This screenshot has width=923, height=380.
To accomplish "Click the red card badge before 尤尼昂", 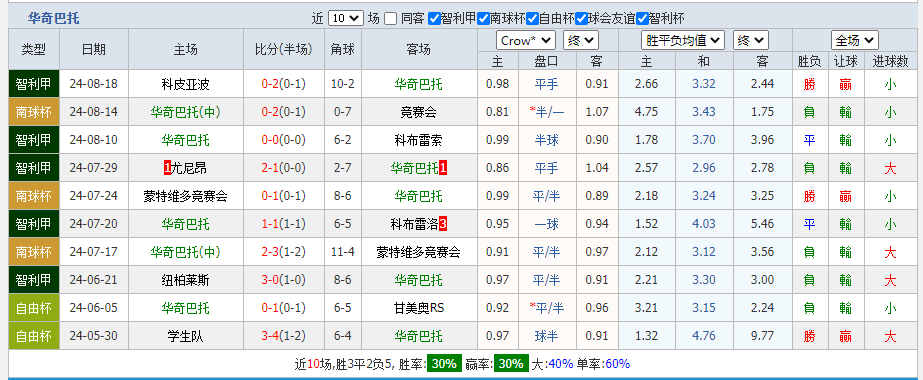I will [167, 168].
